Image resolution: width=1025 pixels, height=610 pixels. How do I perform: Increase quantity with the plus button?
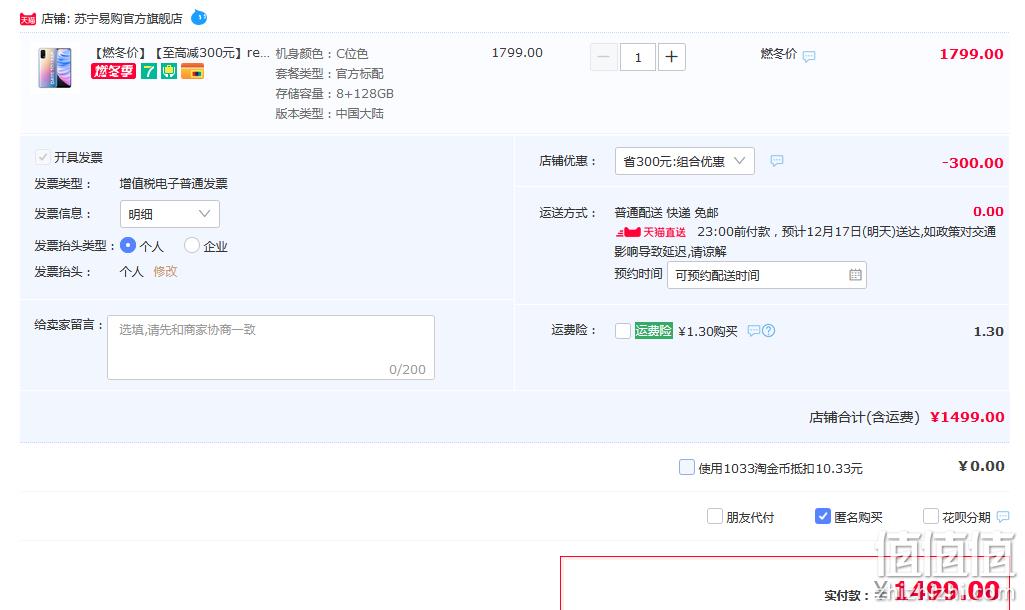coord(671,58)
